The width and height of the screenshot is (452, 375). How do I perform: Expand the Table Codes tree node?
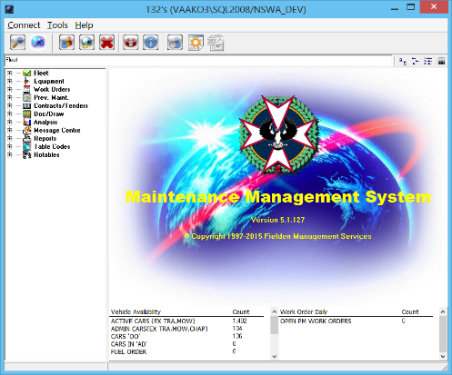coord(10,146)
